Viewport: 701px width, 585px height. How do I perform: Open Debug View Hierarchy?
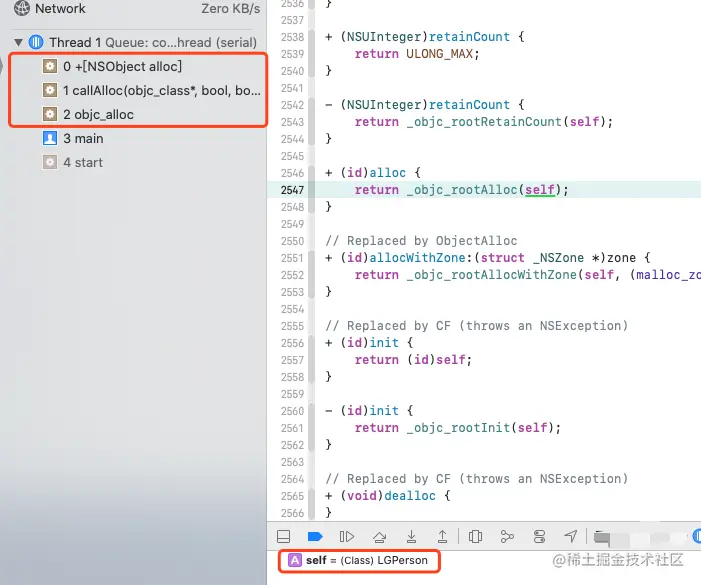[x=475, y=536]
